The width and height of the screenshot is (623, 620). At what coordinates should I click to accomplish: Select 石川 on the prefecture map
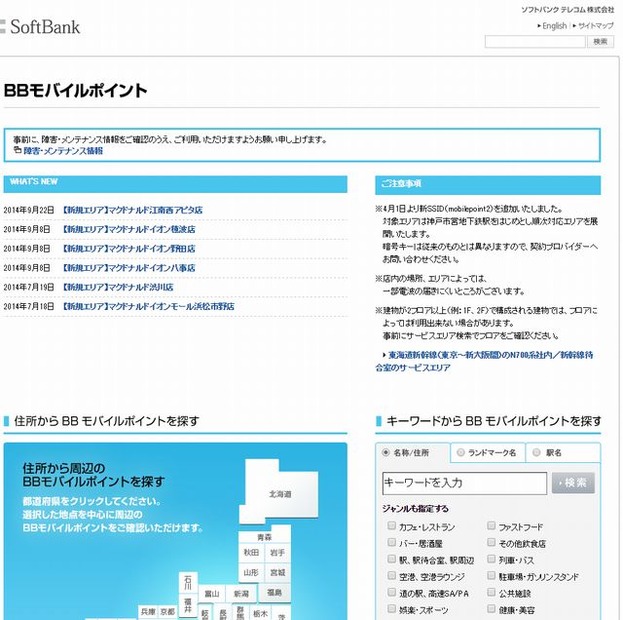188,583
